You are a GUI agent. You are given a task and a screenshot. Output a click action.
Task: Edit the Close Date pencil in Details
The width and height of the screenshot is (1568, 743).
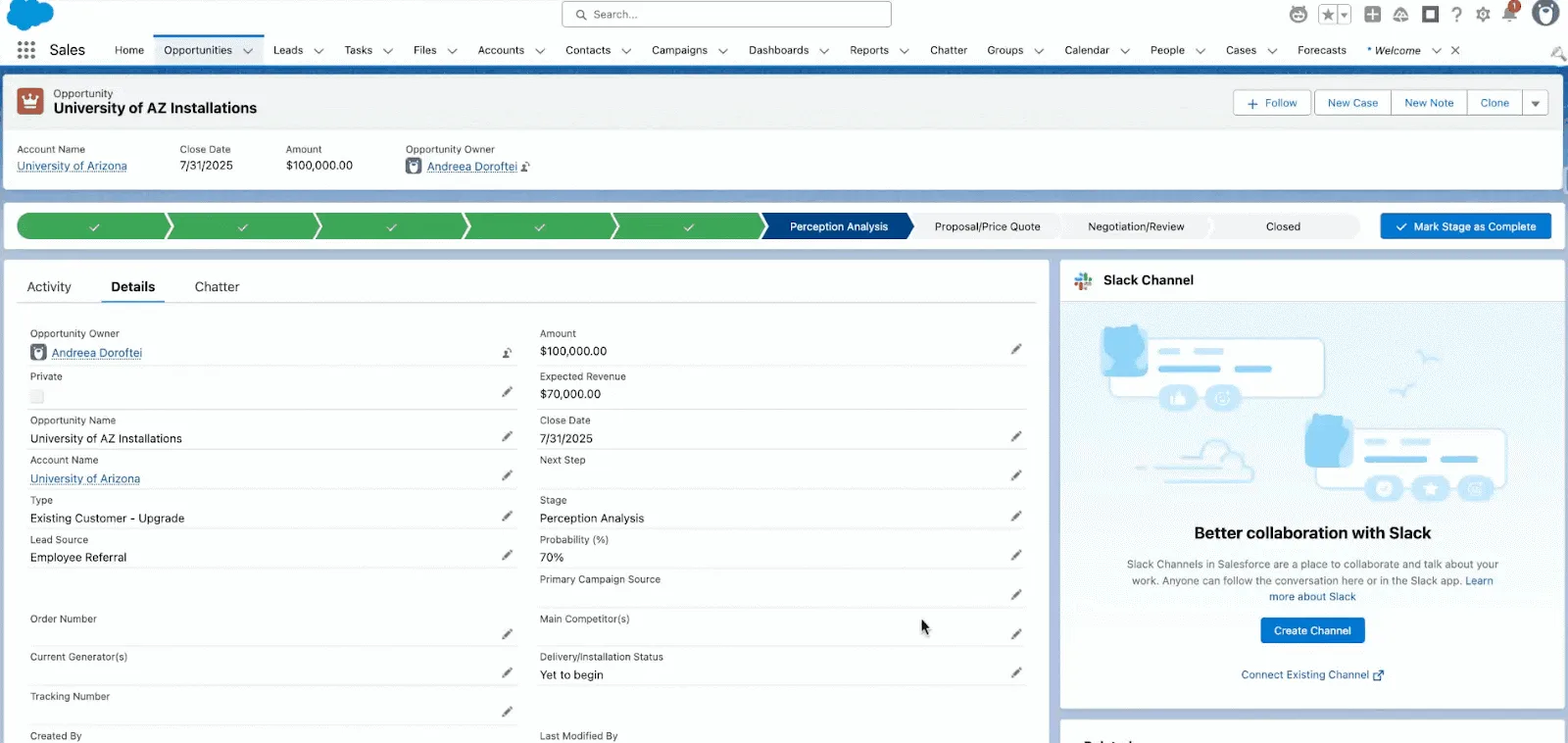[1016, 436]
